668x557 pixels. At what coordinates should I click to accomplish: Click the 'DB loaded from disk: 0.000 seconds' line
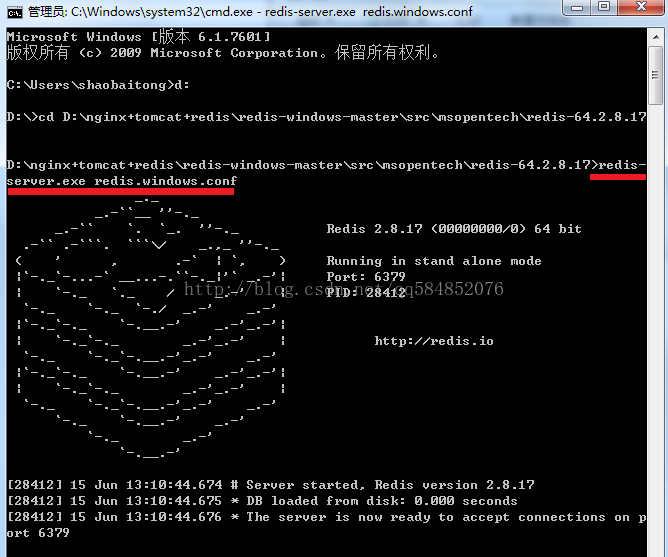coord(262,501)
